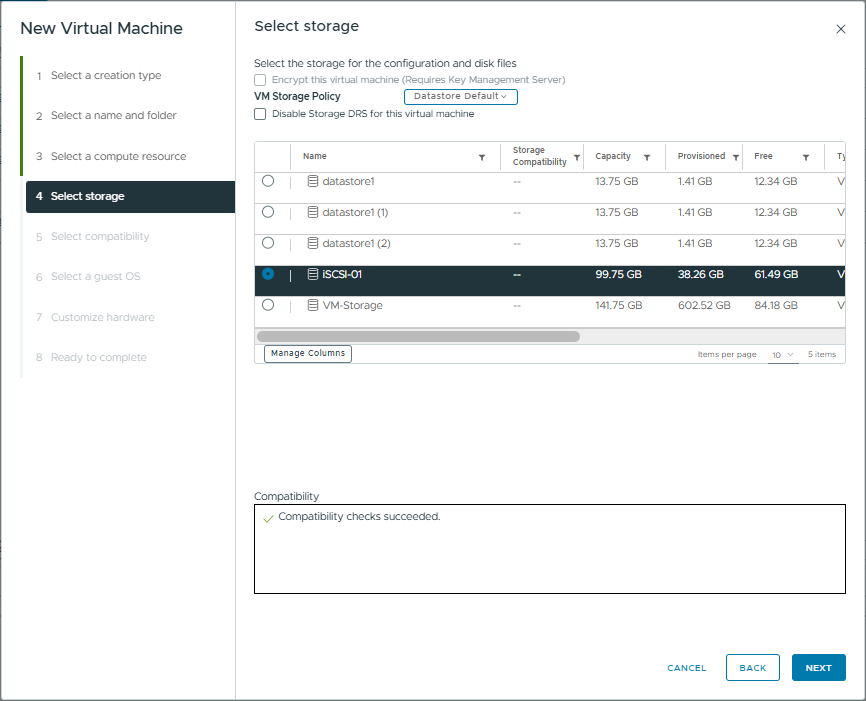The image size is (866, 701).
Task: Enable the Encrypt this virtual machine checkbox
Action: click(260, 80)
